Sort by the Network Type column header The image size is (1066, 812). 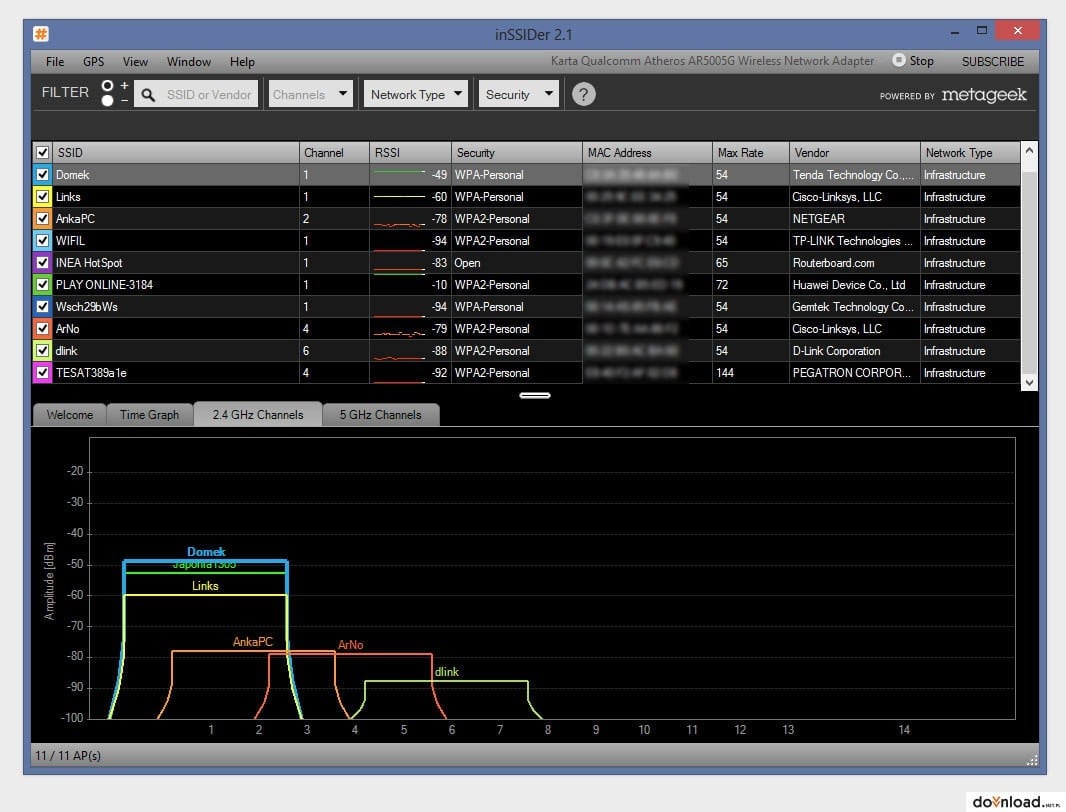tap(970, 152)
